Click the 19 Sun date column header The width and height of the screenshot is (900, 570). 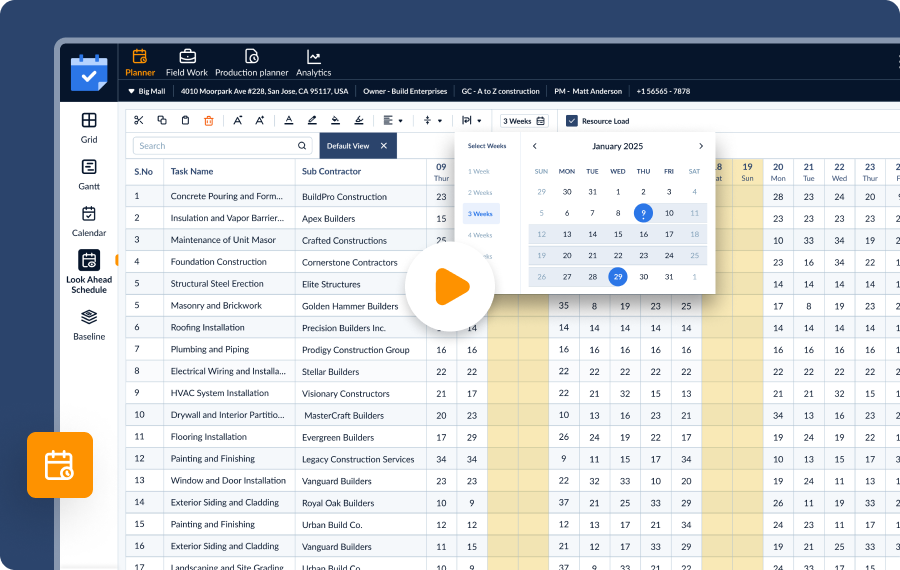(747, 172)
